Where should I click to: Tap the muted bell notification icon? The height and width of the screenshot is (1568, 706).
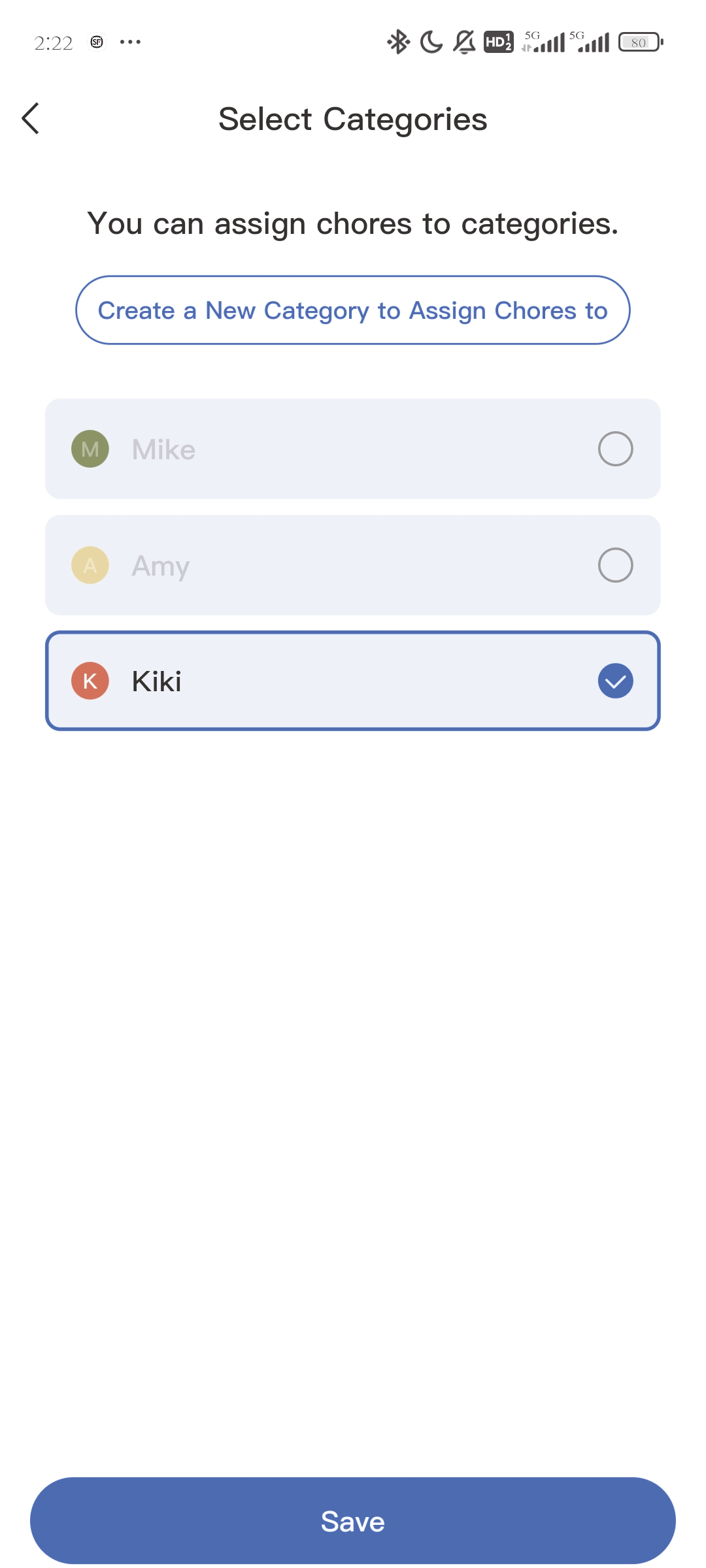tap(464, 42)
